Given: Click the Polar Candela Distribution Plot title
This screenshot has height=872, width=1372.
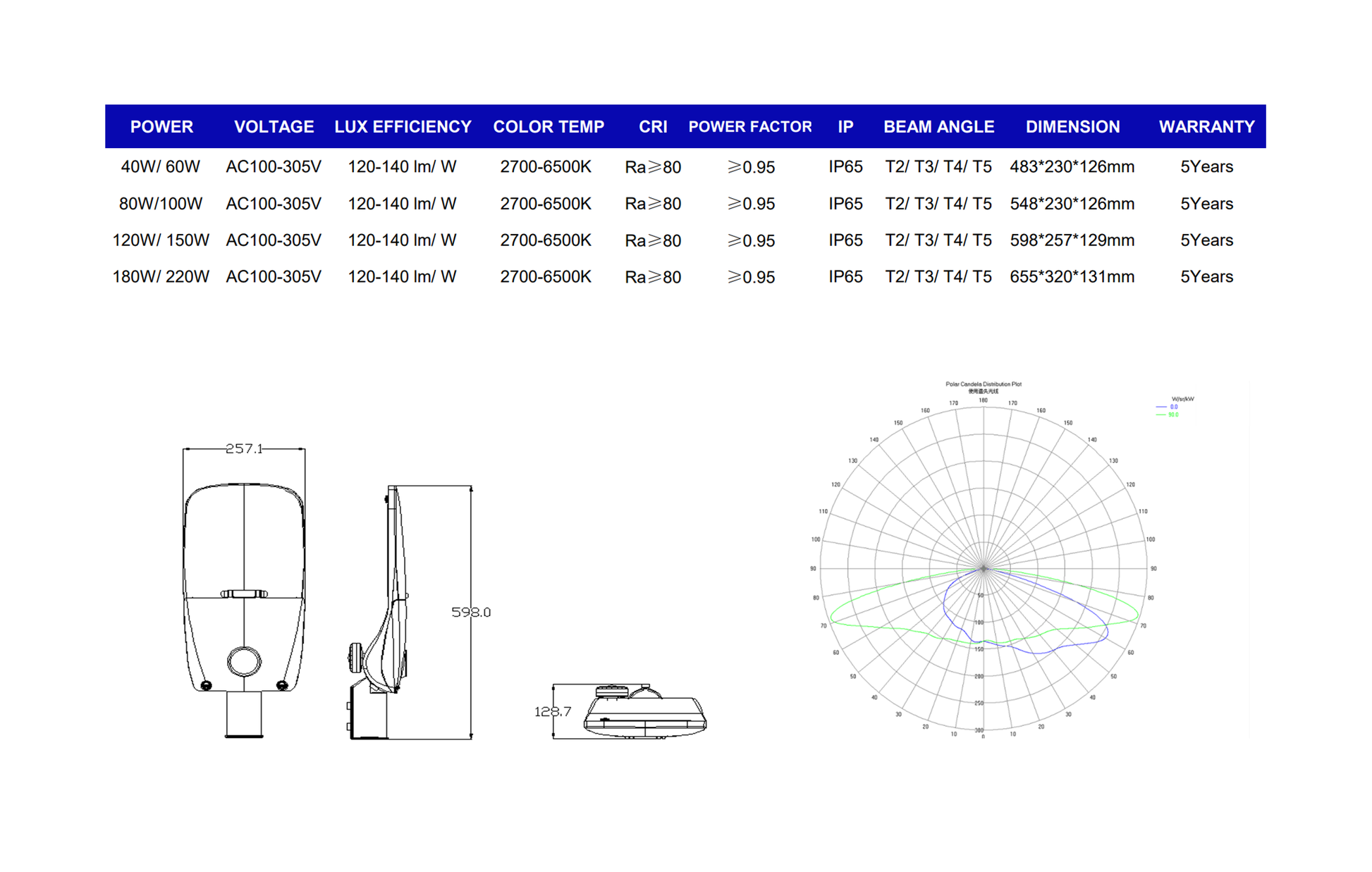Looking at the screenshot, I should [983, 384].
